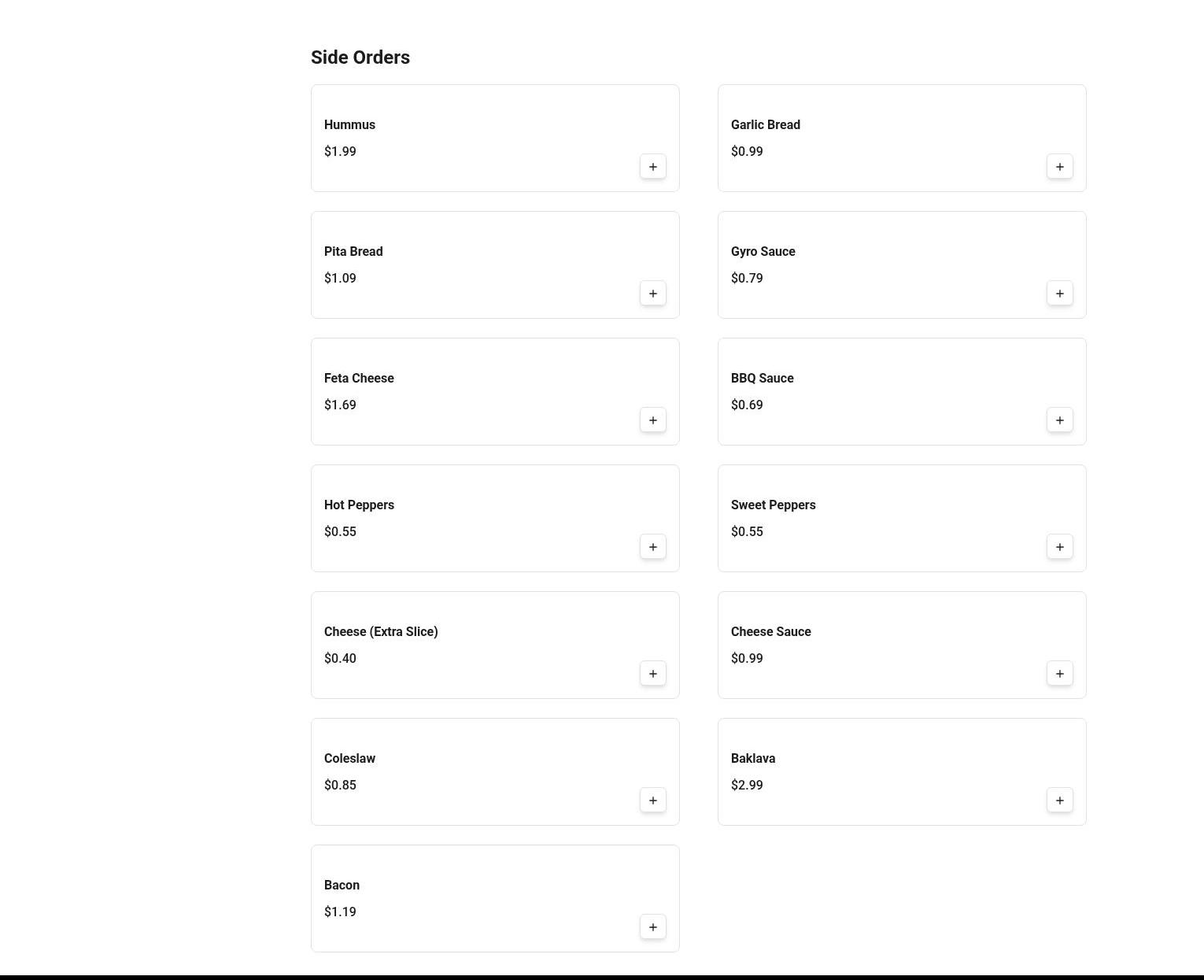Add Hot Peppers with the plus icon
The height and width of the screenshot is (980, 1204).
(652, 547)
